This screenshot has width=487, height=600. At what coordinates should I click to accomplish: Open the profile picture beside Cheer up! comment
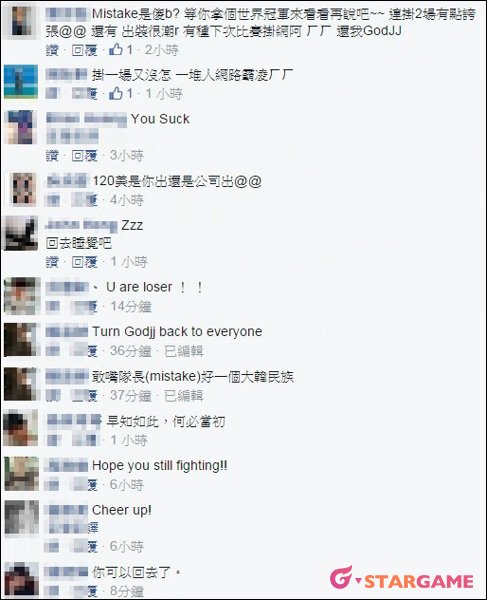click(x=21, y=518)
